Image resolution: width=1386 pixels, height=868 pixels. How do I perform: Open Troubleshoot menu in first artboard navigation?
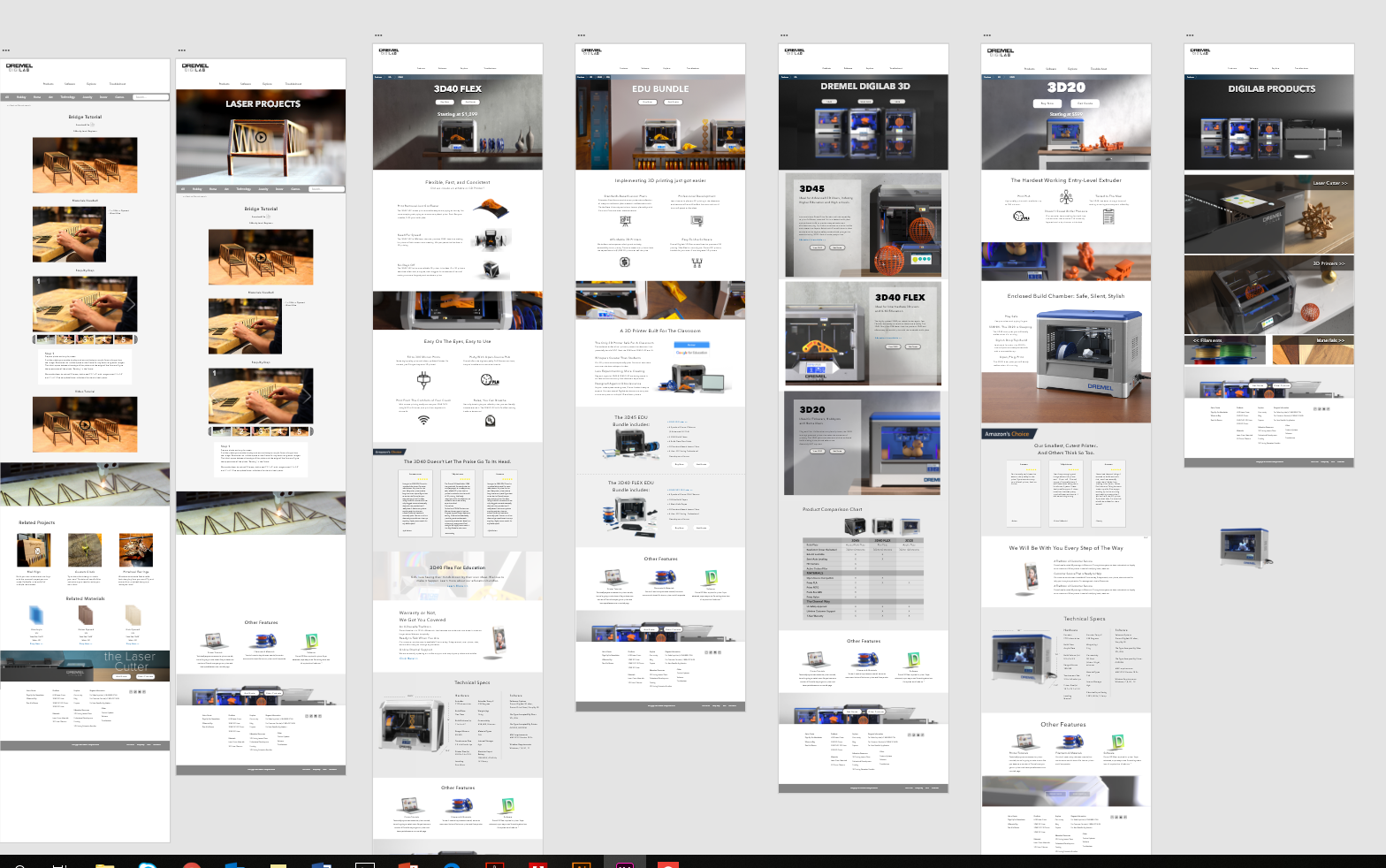[x=118, y=84]
